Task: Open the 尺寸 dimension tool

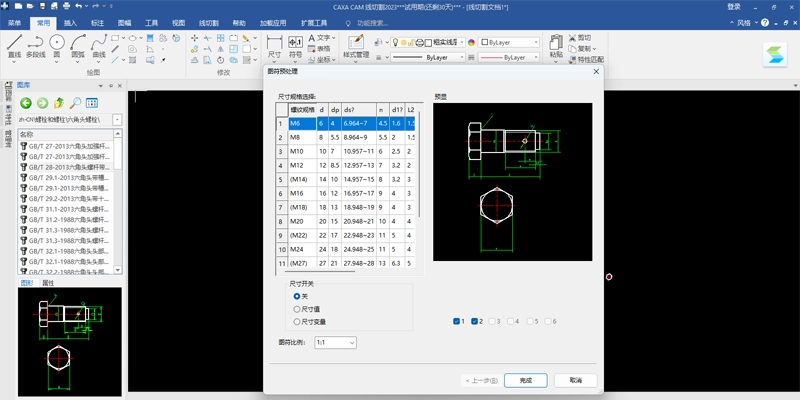Action: click(274, 46)
